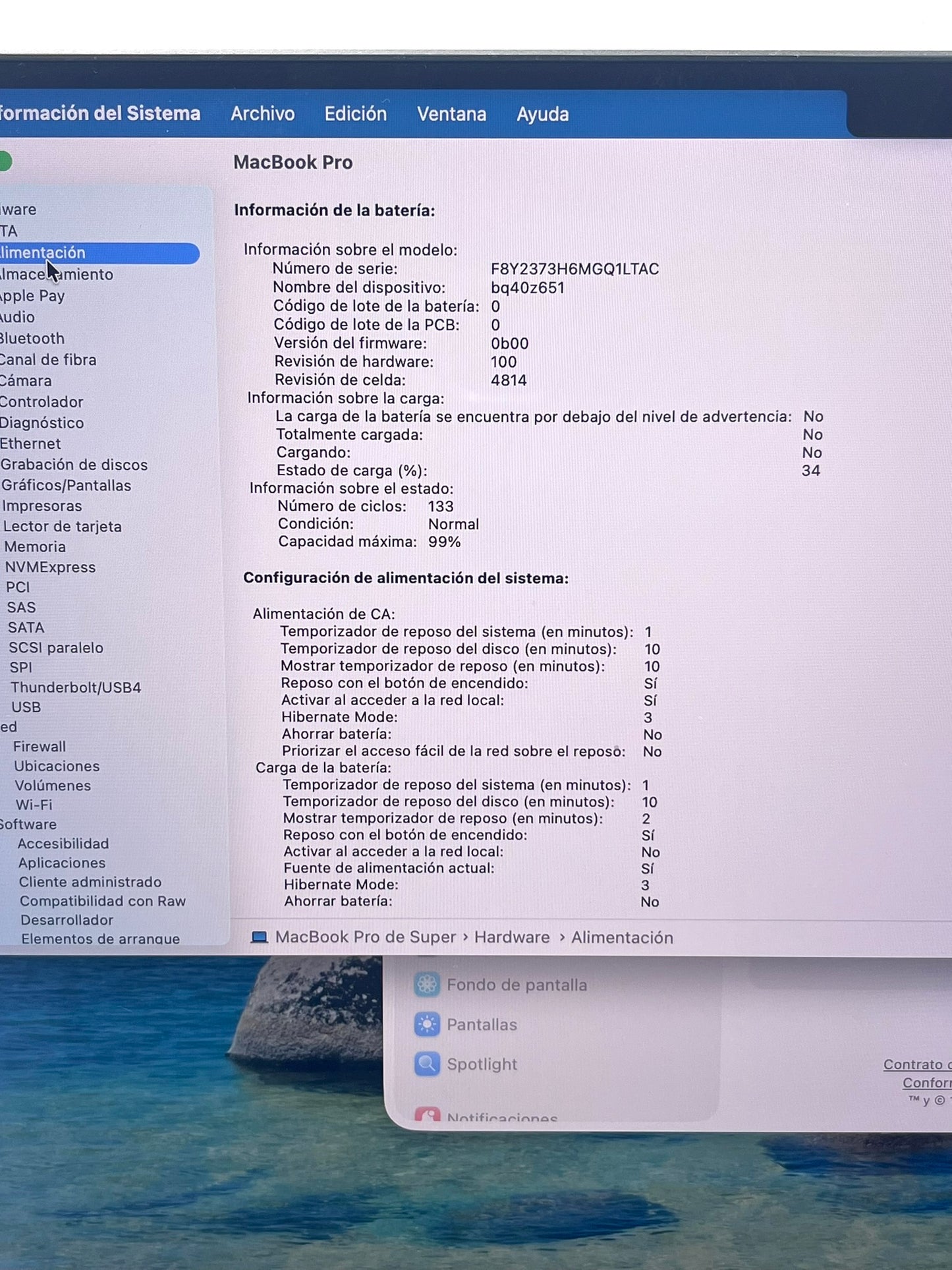Image resolution: width=952 pixels, height=1270 pixels.
Task: Click the green zoom window button
Action: 5,161
